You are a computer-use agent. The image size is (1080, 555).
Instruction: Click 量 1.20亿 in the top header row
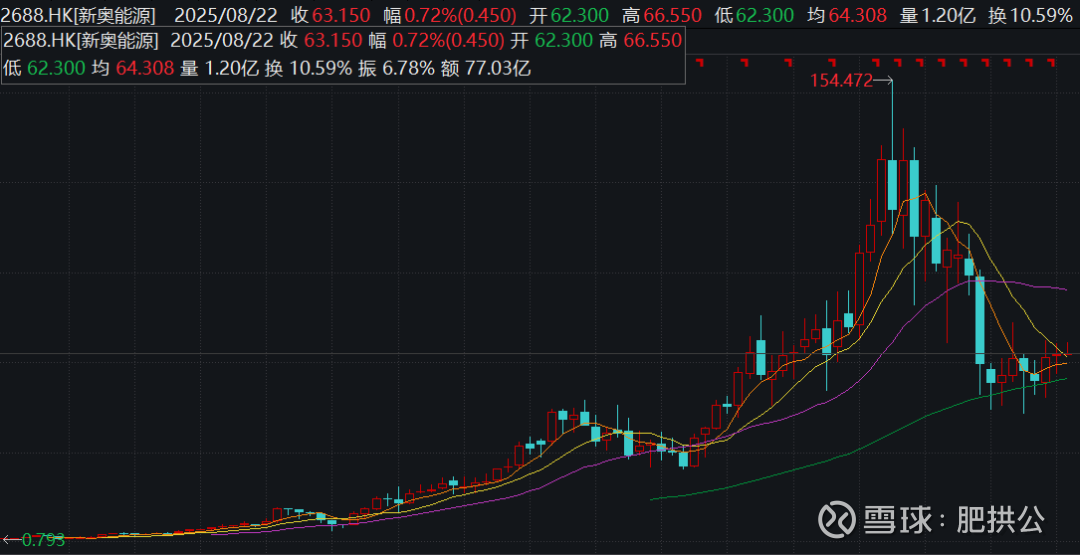click(x=937, y=14)
